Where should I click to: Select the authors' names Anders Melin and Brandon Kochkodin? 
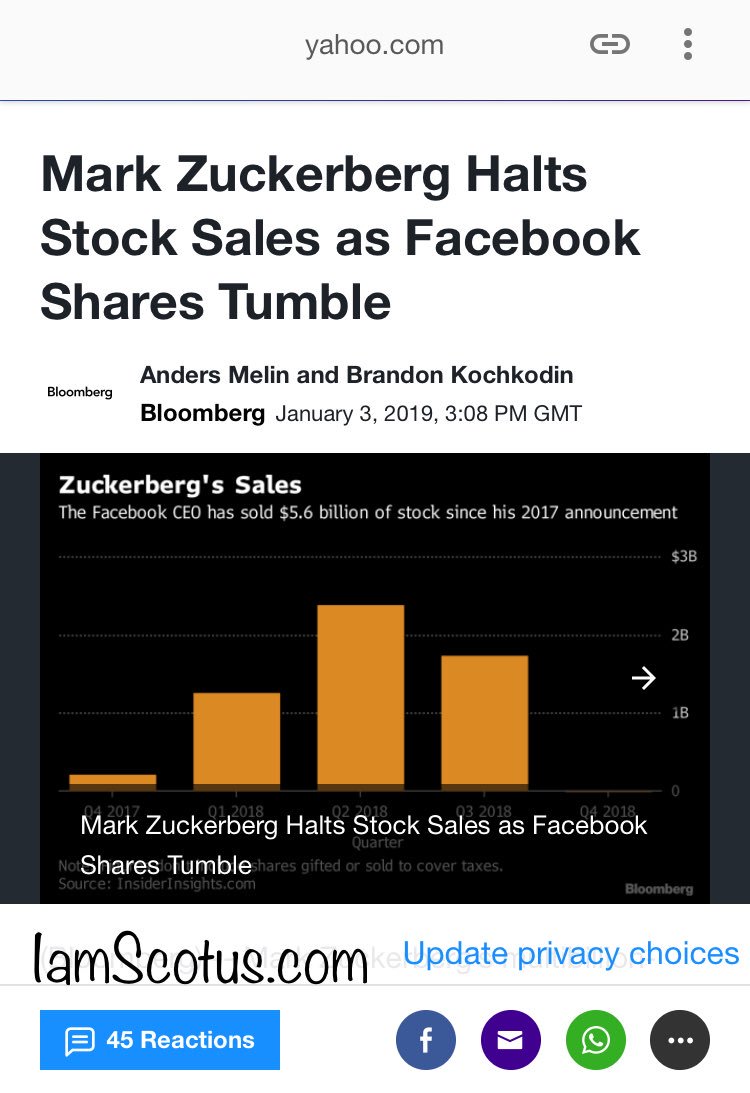coord(357,375)
